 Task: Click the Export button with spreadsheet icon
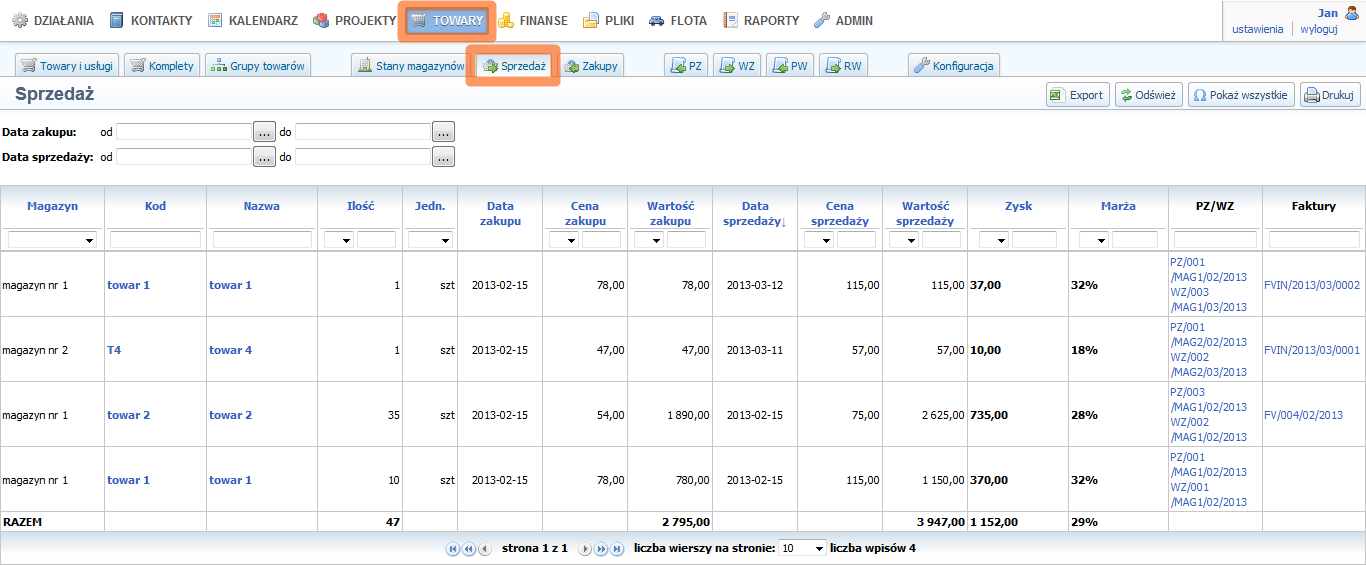click(x=1076, y=95)
